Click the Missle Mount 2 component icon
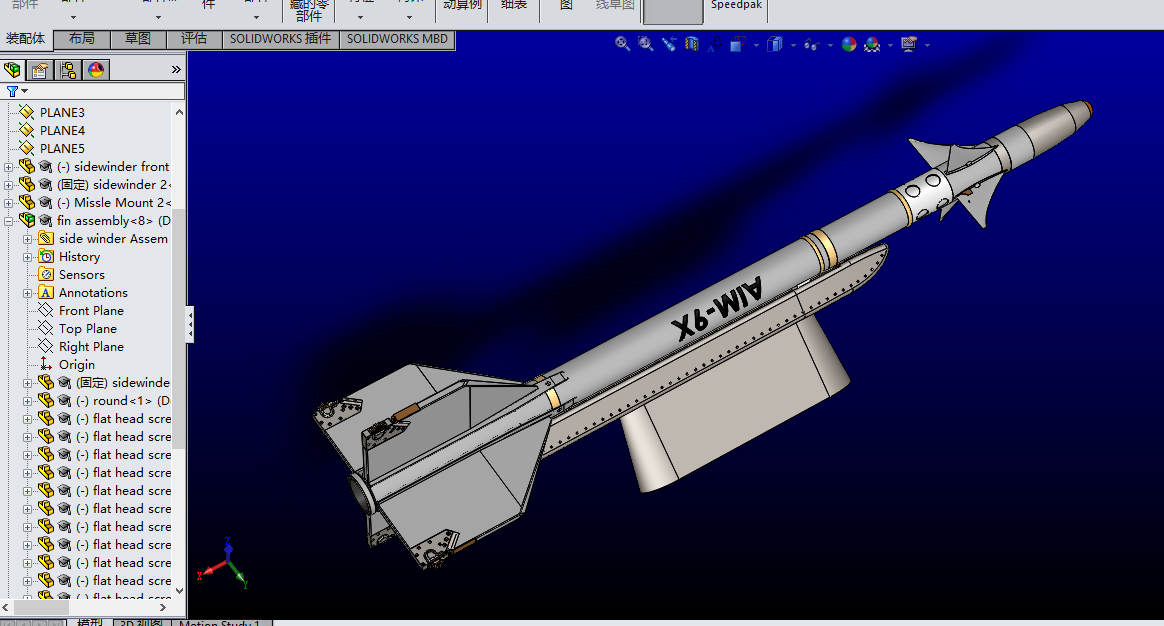Screen dimensions: 1164x626 (x=27, y=203)
